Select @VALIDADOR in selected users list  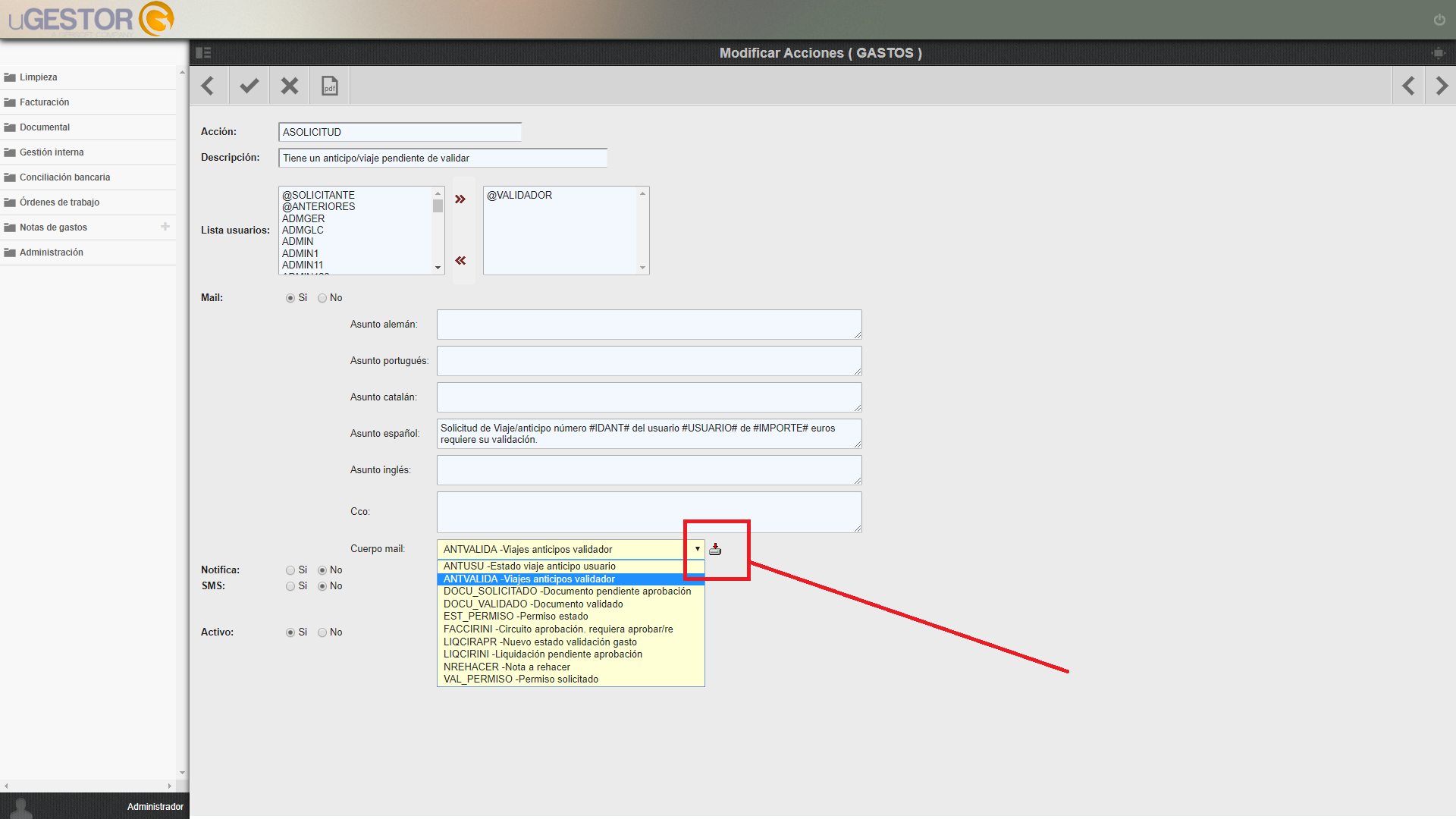pos(519,195)
